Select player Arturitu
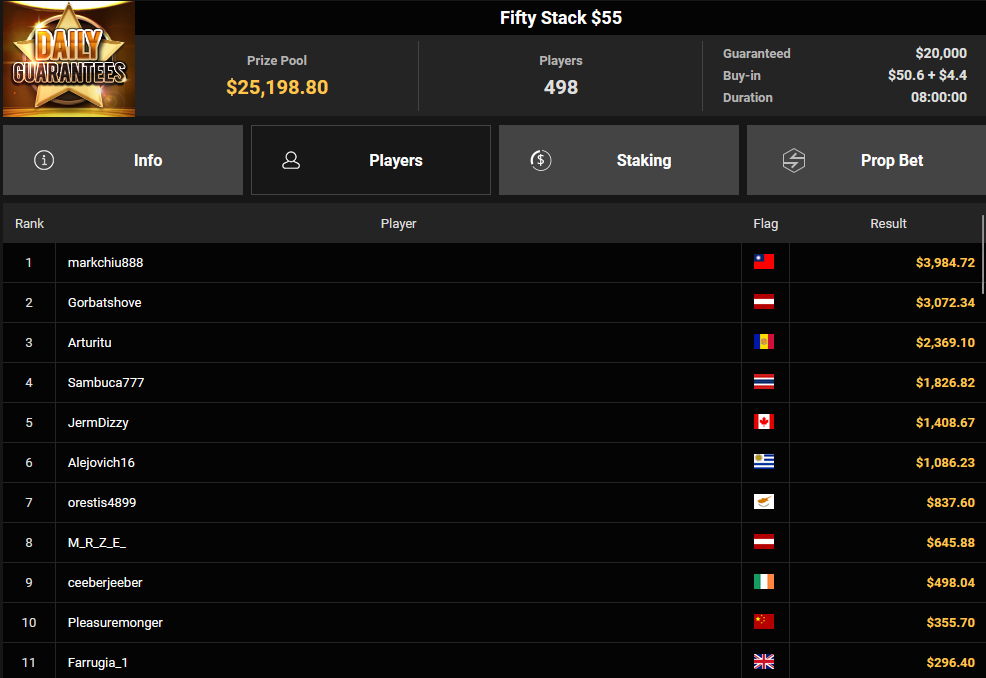The image size is (986, 678). (x=89, y=343)
